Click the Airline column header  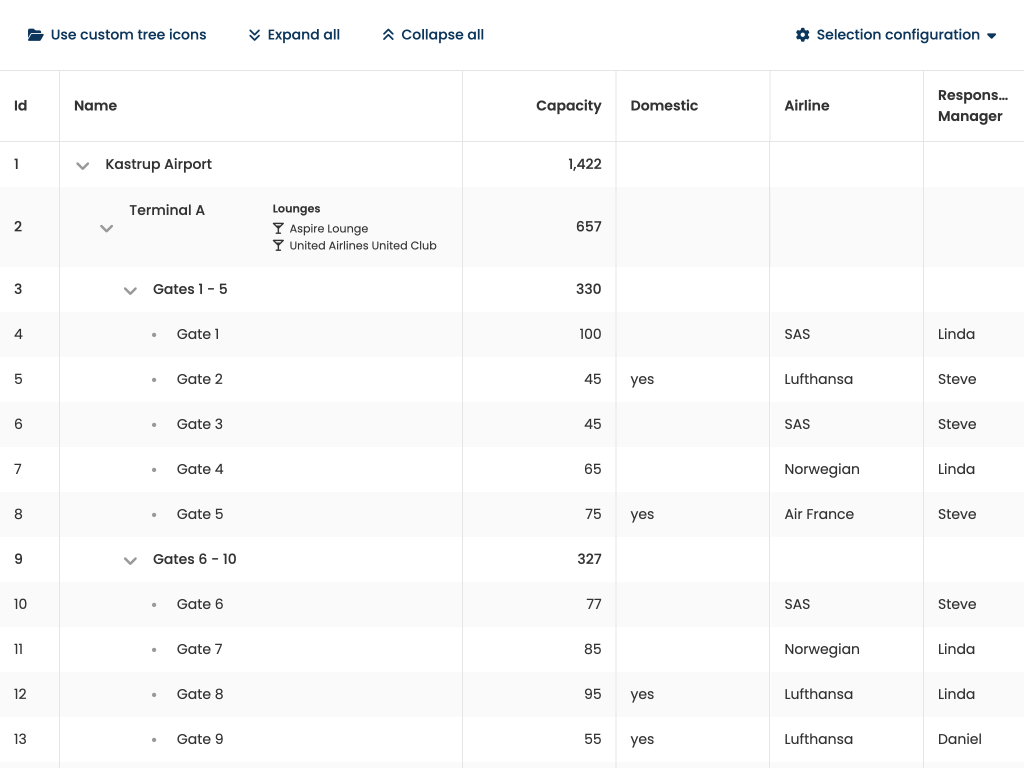(807, 106)
